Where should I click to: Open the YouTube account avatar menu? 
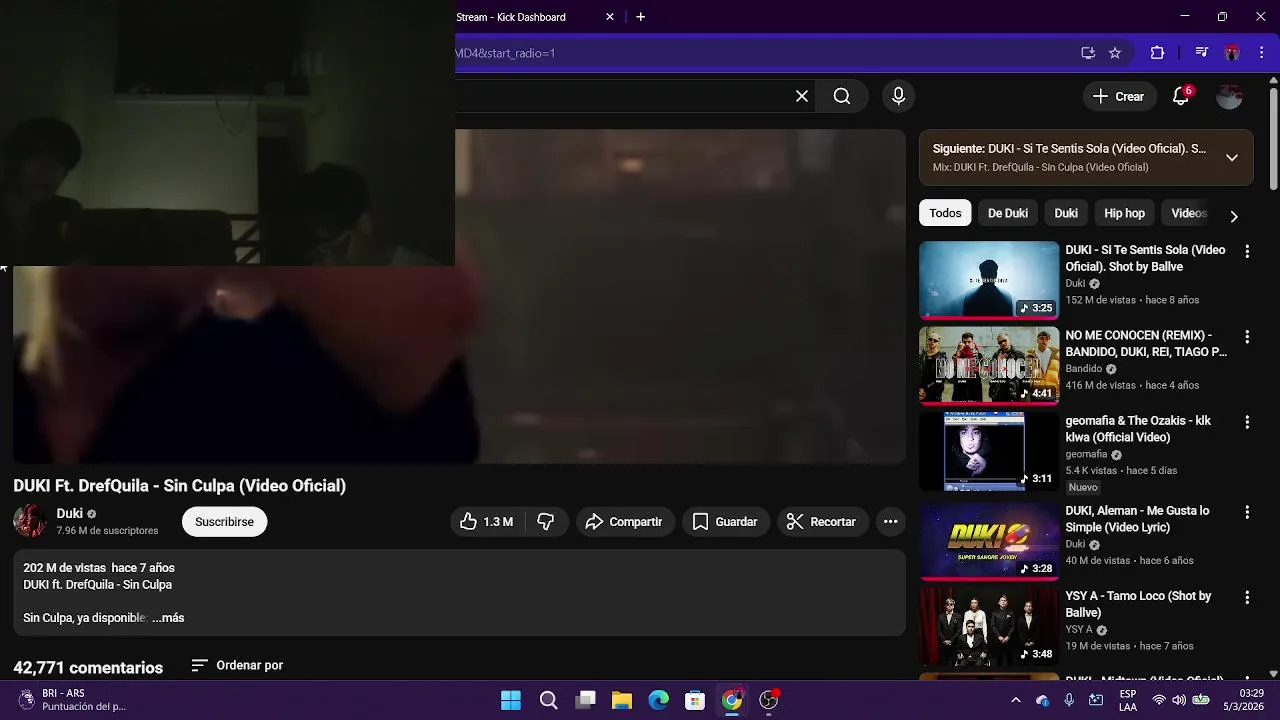tap(1229, 96)
